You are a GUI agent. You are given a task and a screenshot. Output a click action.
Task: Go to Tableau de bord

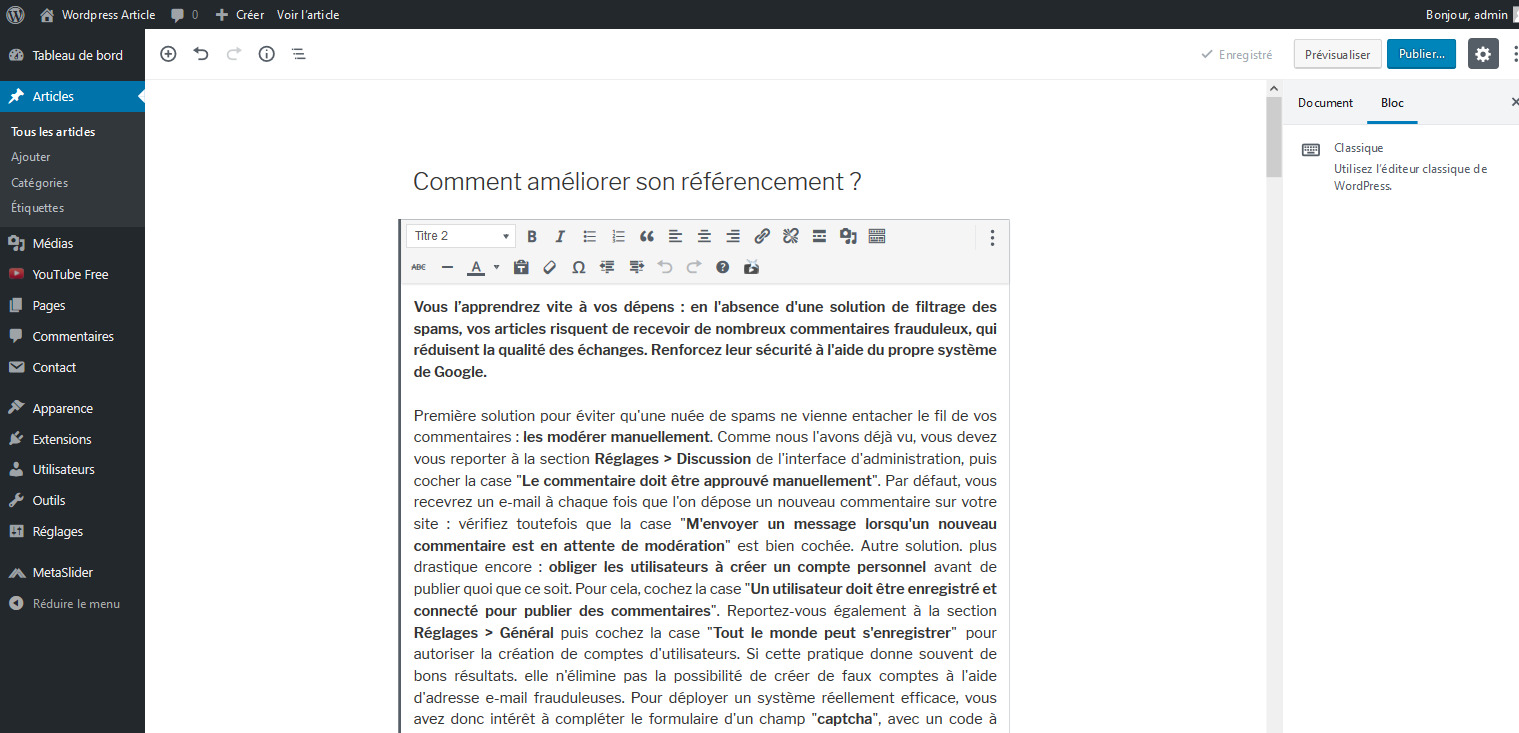point(72,55)
